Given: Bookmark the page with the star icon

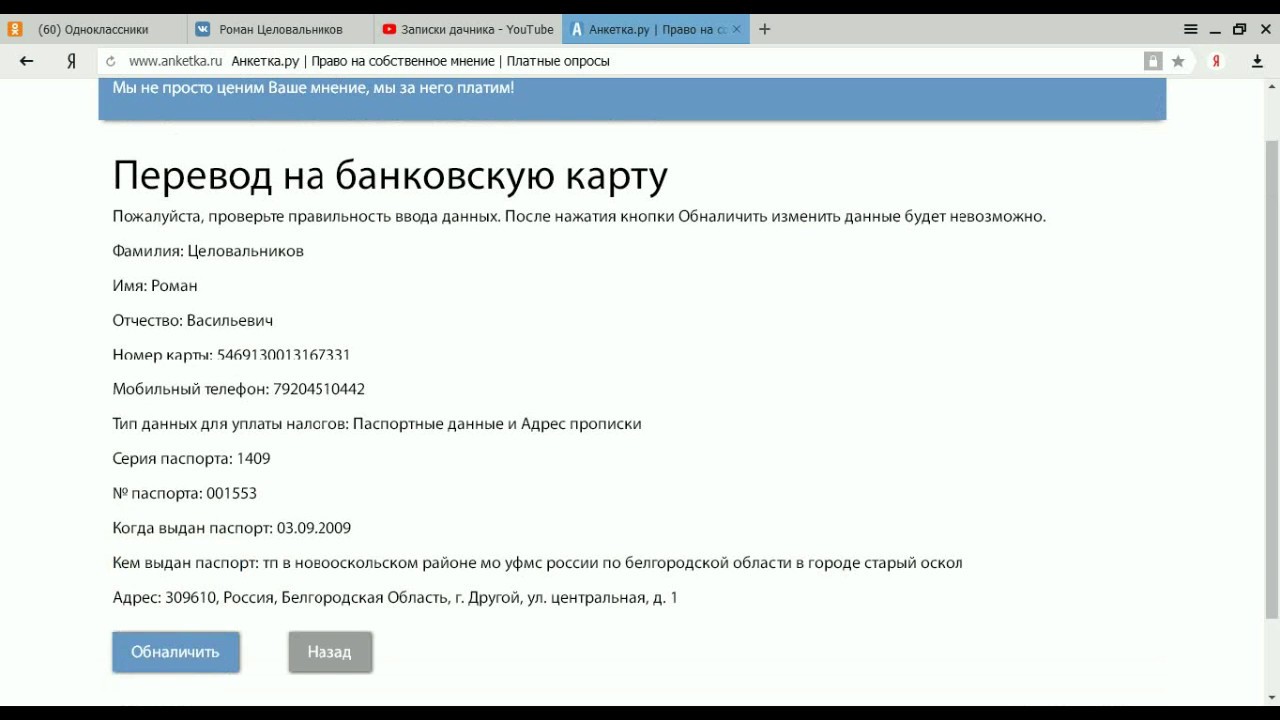Looking at the screenshot, I should pos(1178,61).
